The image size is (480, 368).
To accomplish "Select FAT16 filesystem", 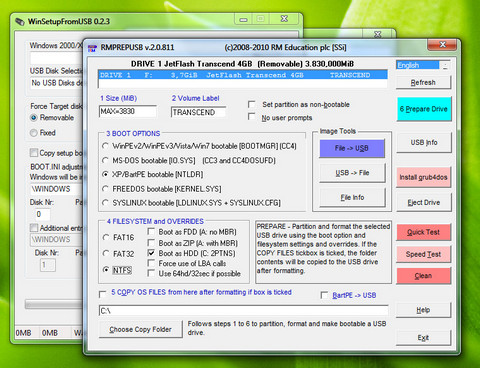I will coord(106,237).
